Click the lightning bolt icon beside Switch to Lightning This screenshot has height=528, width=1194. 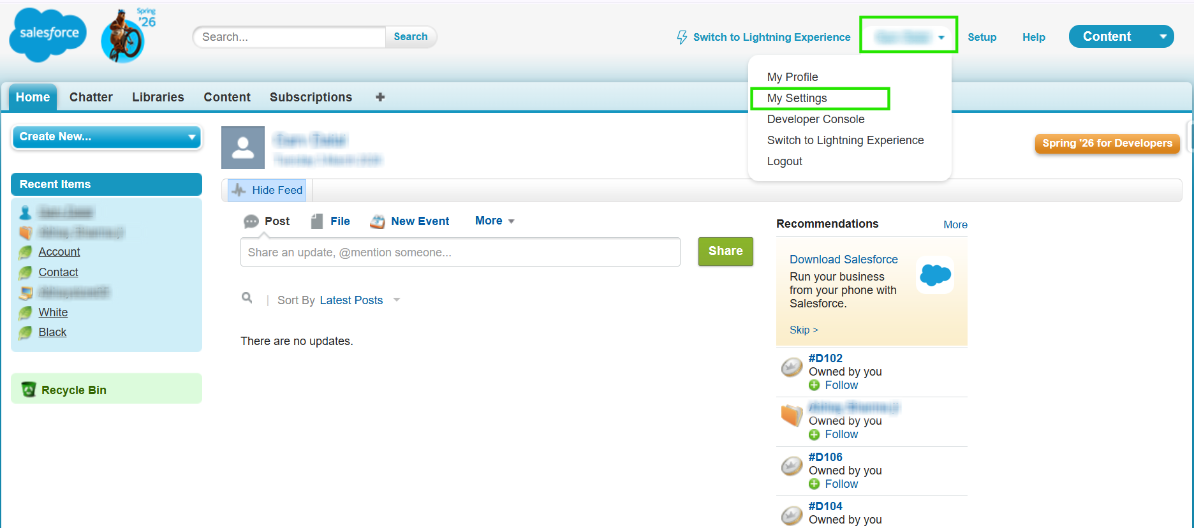pos(682,37)
